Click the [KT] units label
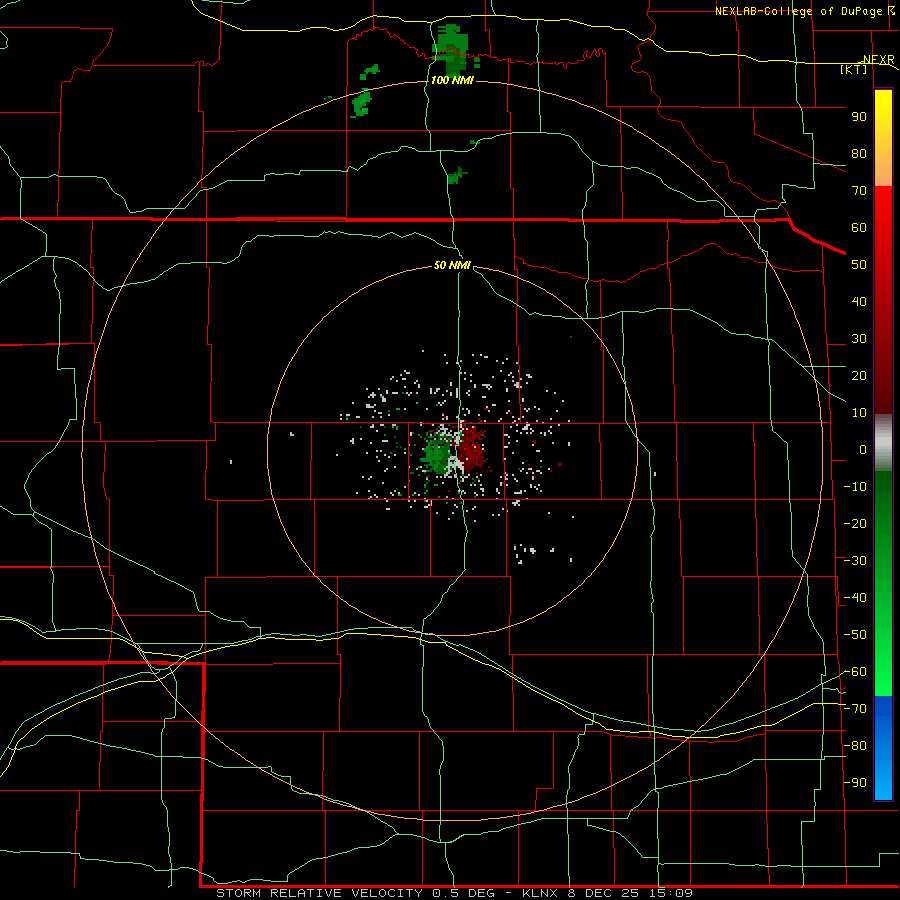 coord(854,69)
